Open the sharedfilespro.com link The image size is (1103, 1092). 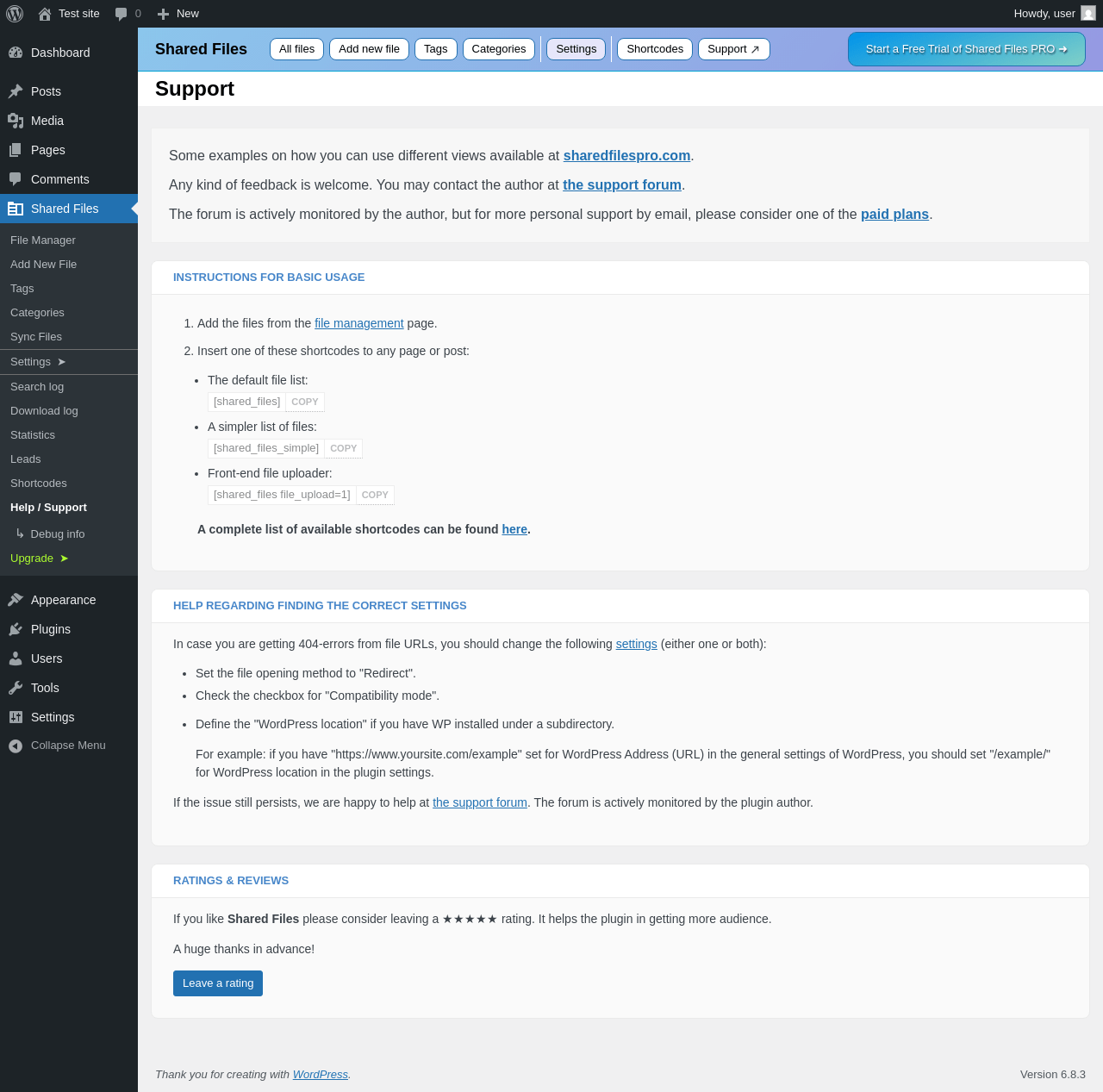pyautogui.click(x=627, y=155)
